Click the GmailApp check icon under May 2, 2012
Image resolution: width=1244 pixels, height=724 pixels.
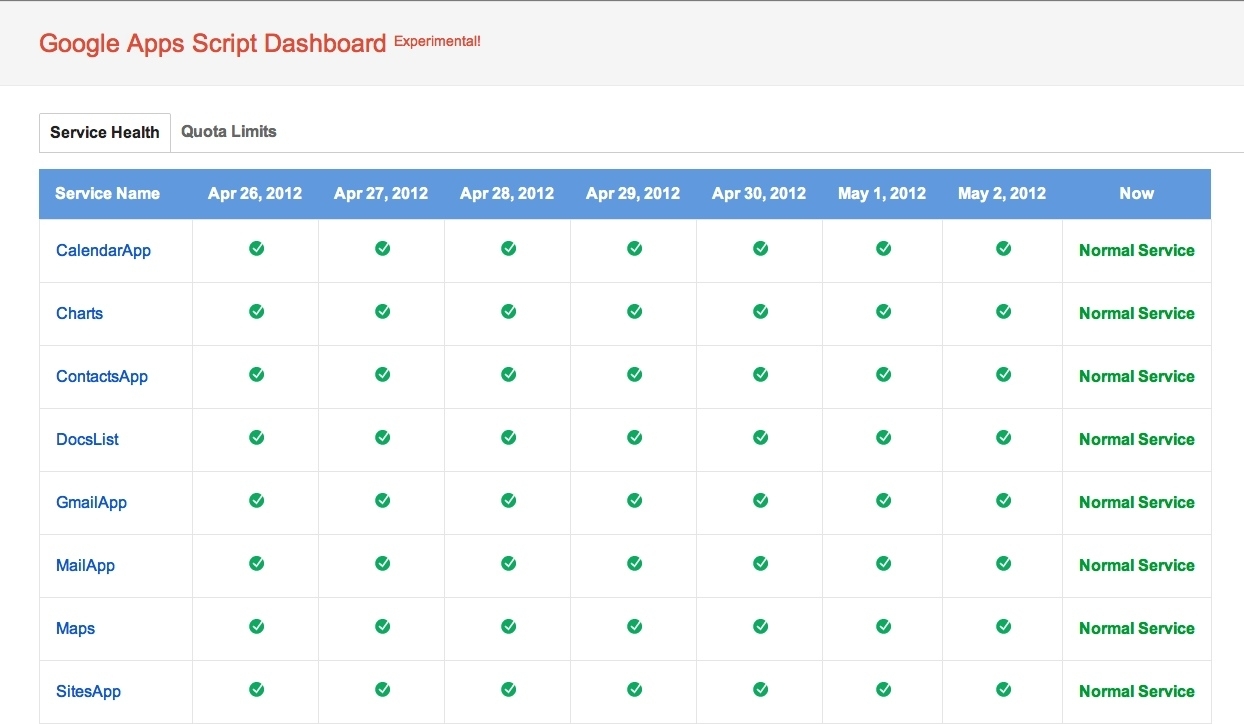1003,500
